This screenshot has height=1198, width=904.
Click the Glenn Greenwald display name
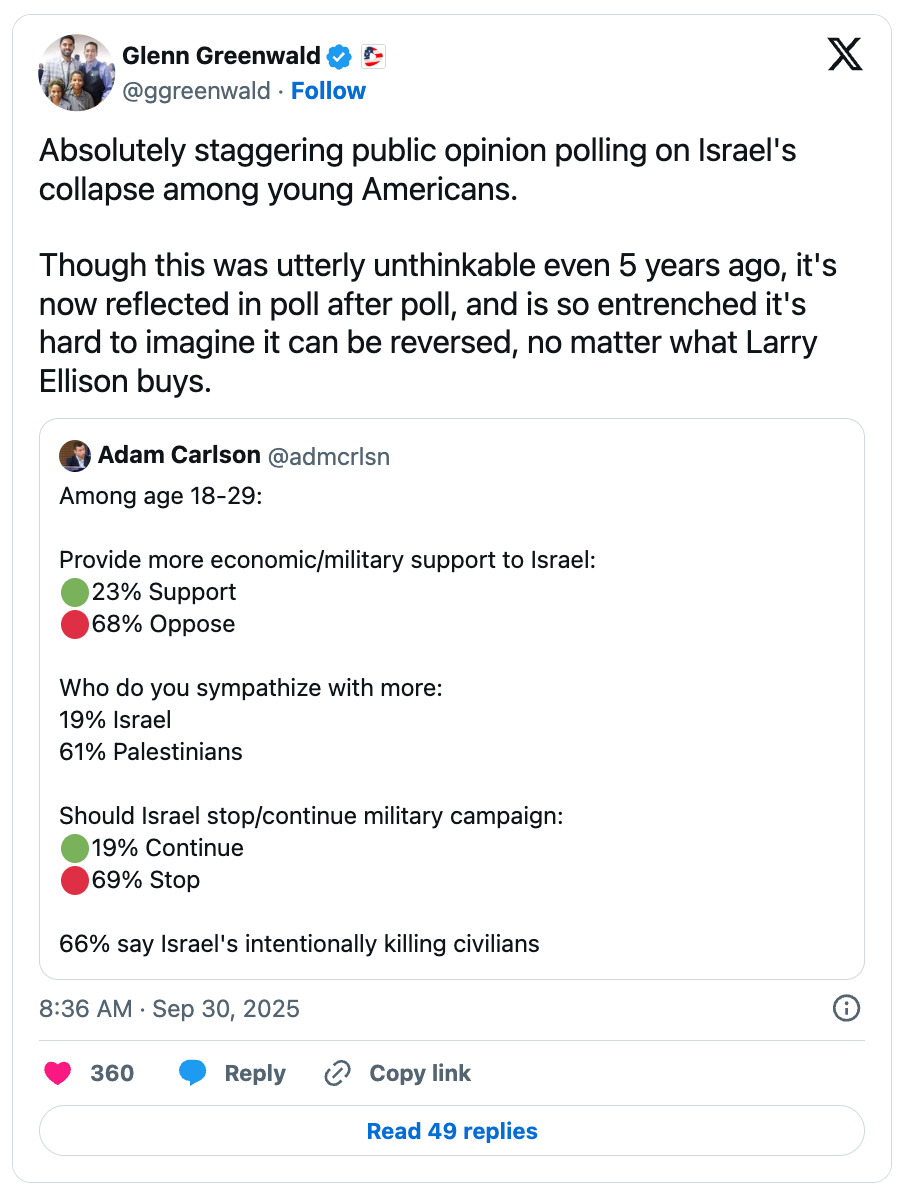click(x=221, y=56)
